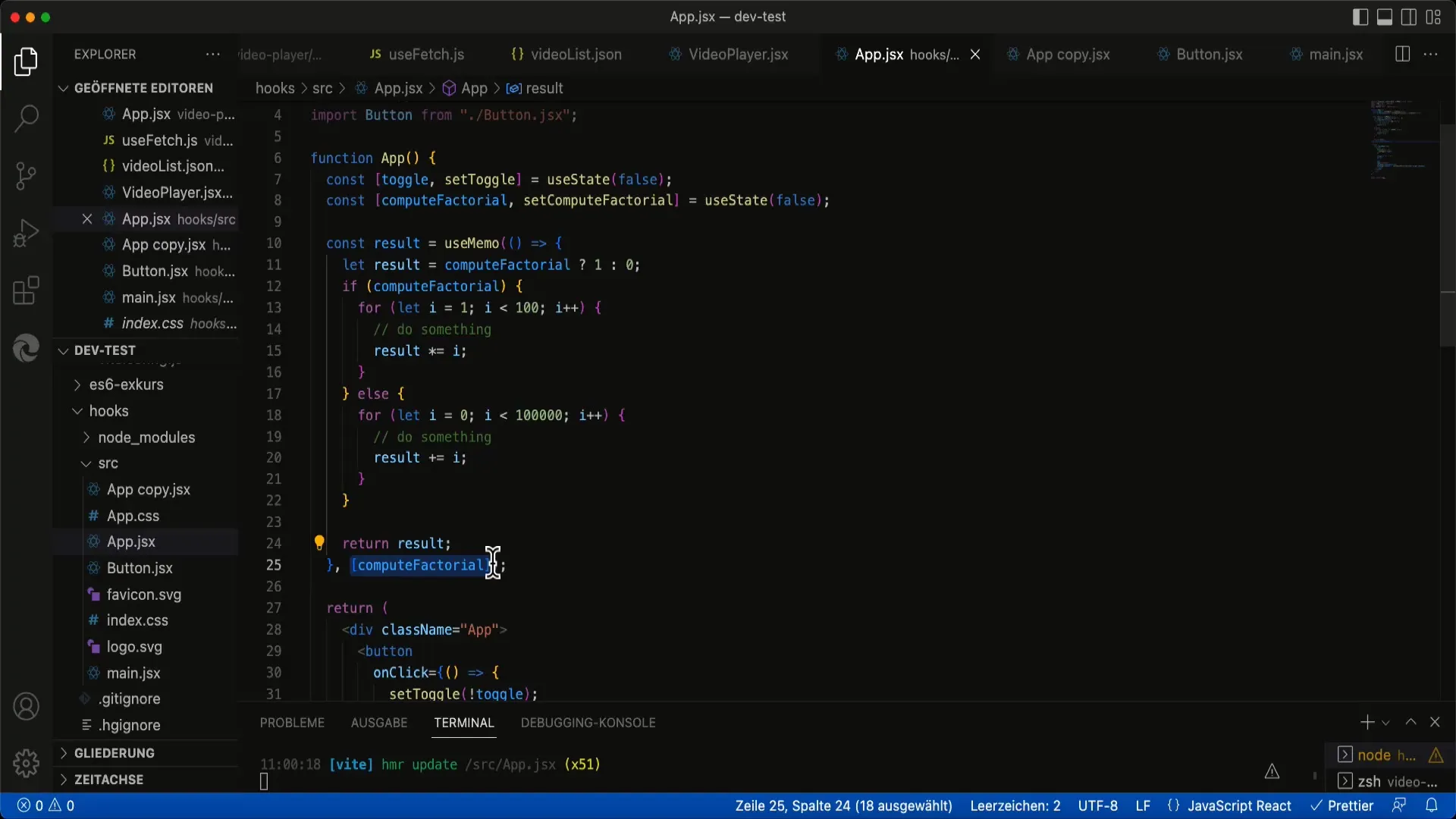Click the Prettier status bar item

1343,805
